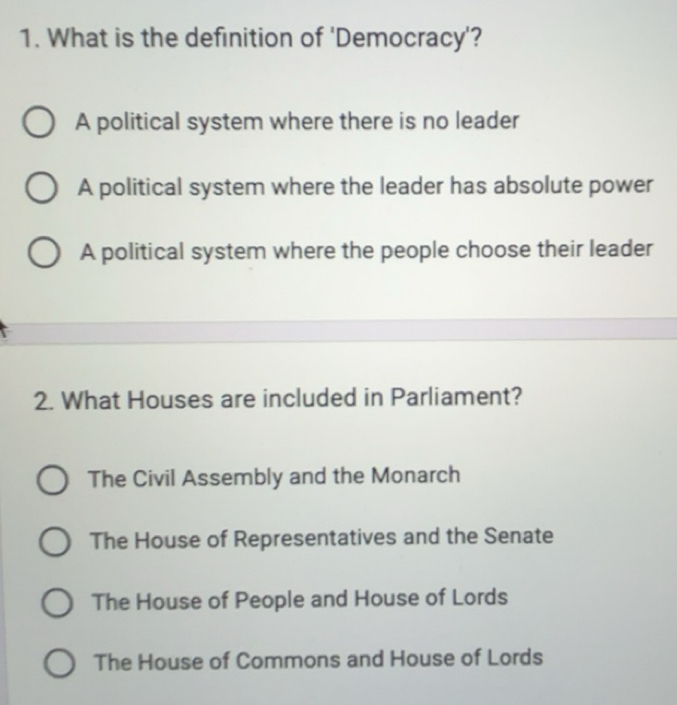The height and width of the screenshot is (705, 677).
Task: Click the answer text 'A political system where there is no leader'
Action: [x=298, y=122]
